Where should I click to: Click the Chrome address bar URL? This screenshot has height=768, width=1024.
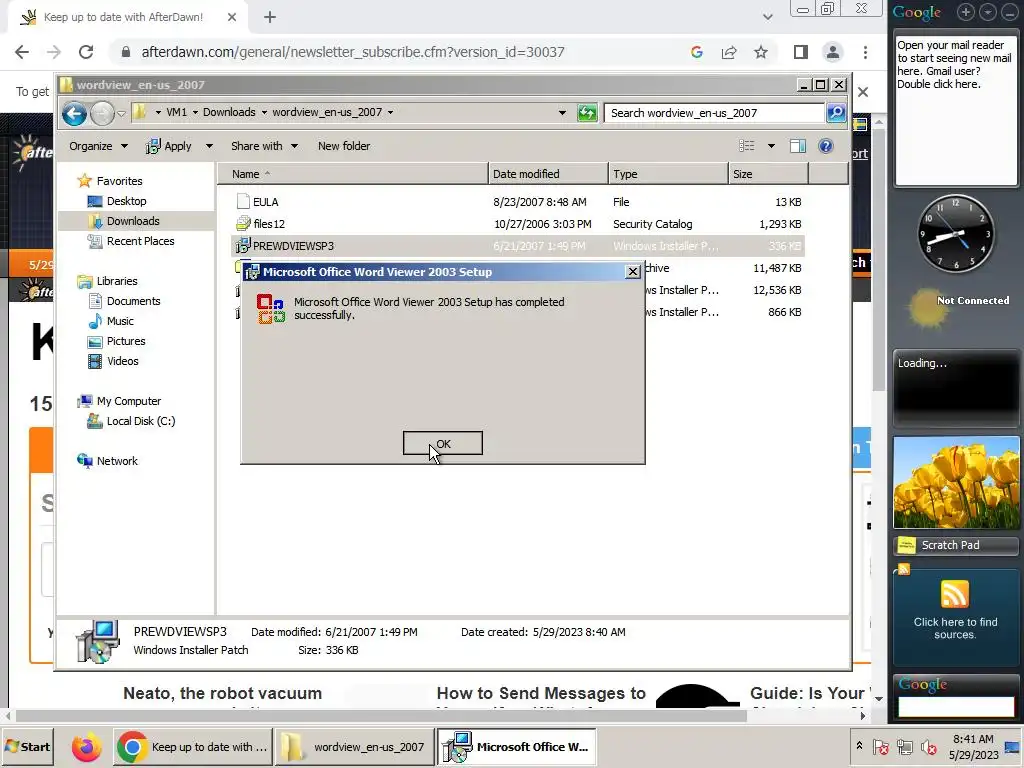[x=353, y=52]
